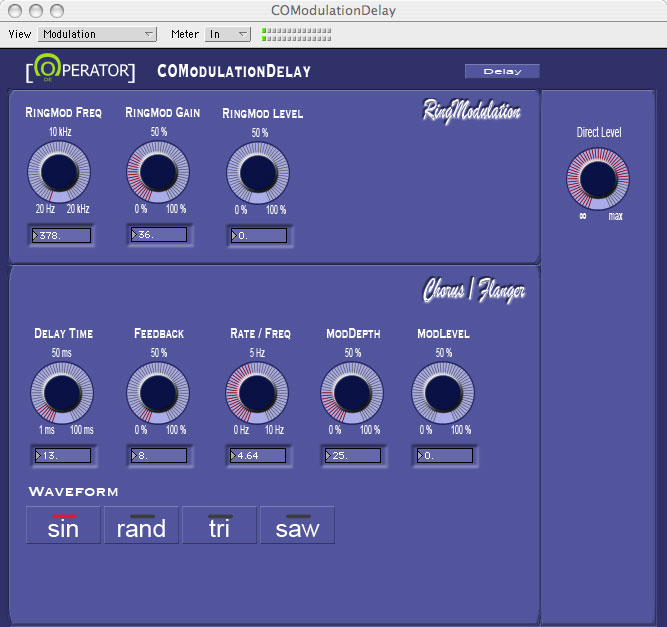Click the 20 Hz minimum label
The image size is (667, 627).
[45, 209]
